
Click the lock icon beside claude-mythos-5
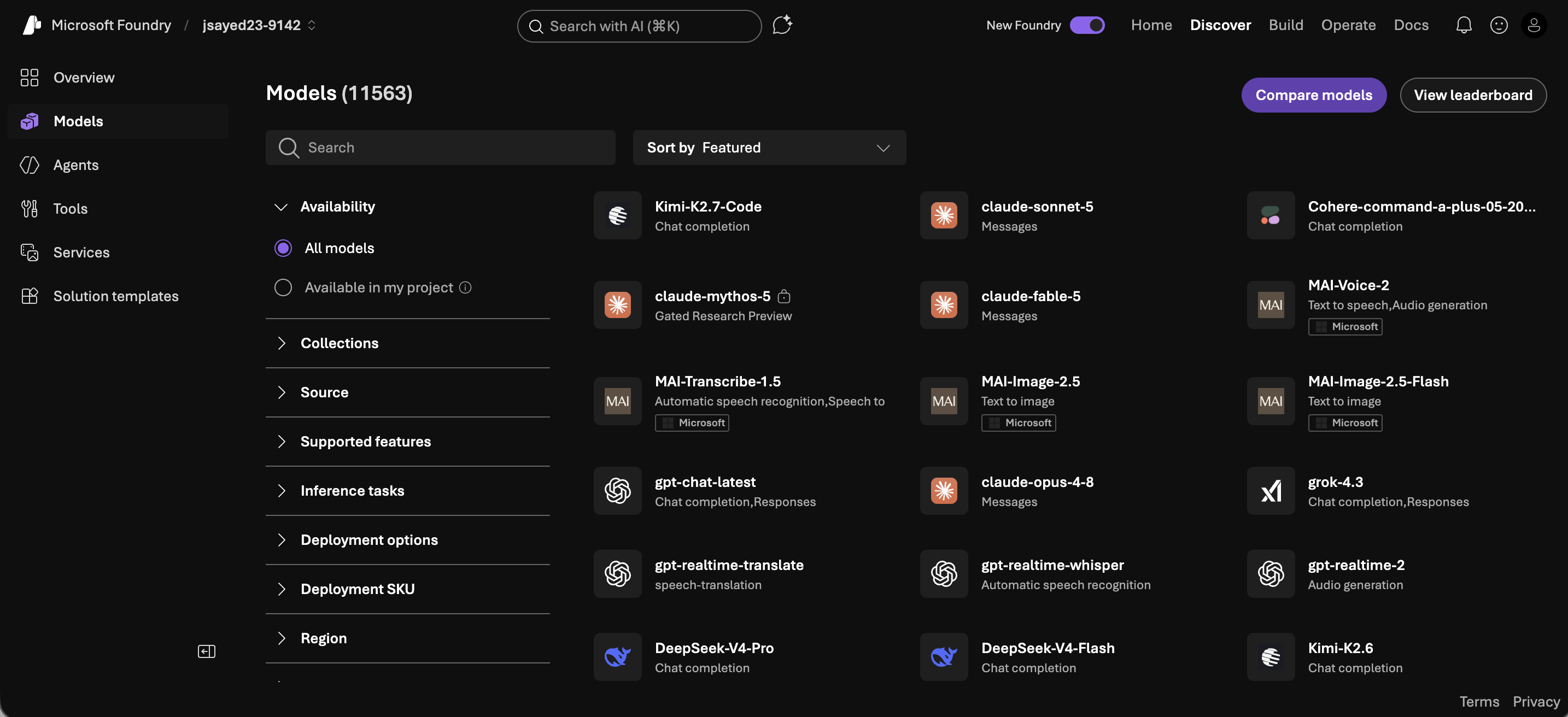(784, 296)
